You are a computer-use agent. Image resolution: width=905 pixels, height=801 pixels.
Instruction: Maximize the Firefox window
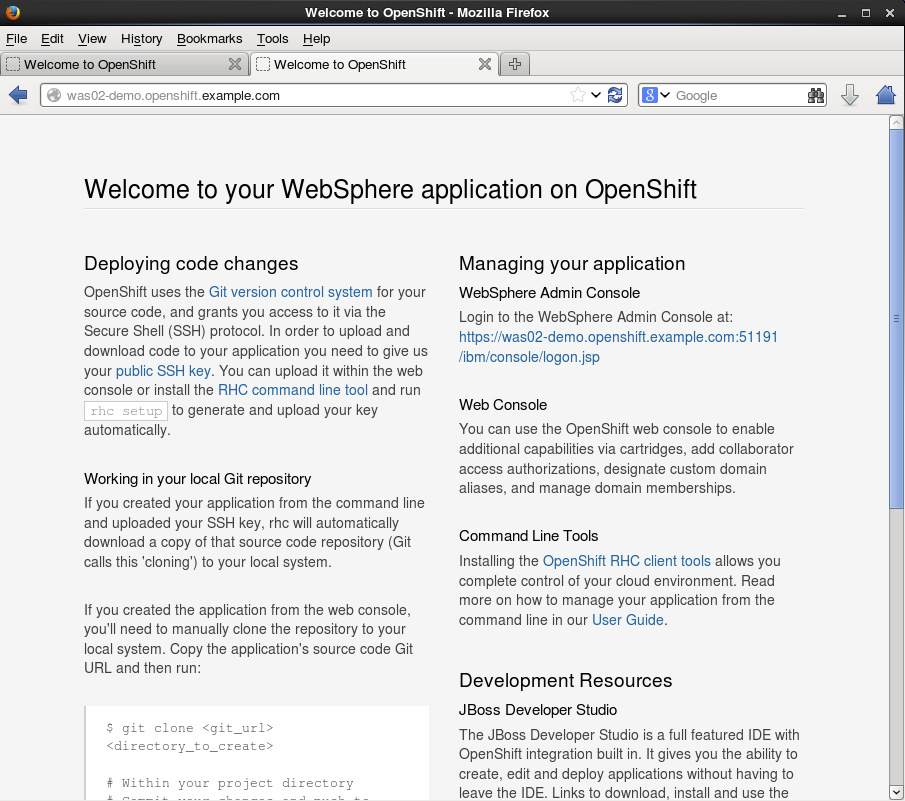click(866, 13)
